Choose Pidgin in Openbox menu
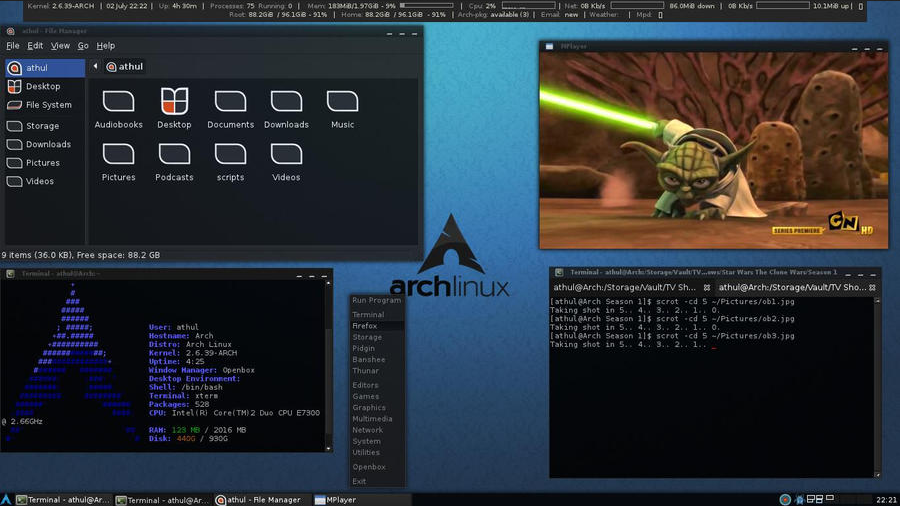Viewport: 900px width, 506px height. [377, 348]
